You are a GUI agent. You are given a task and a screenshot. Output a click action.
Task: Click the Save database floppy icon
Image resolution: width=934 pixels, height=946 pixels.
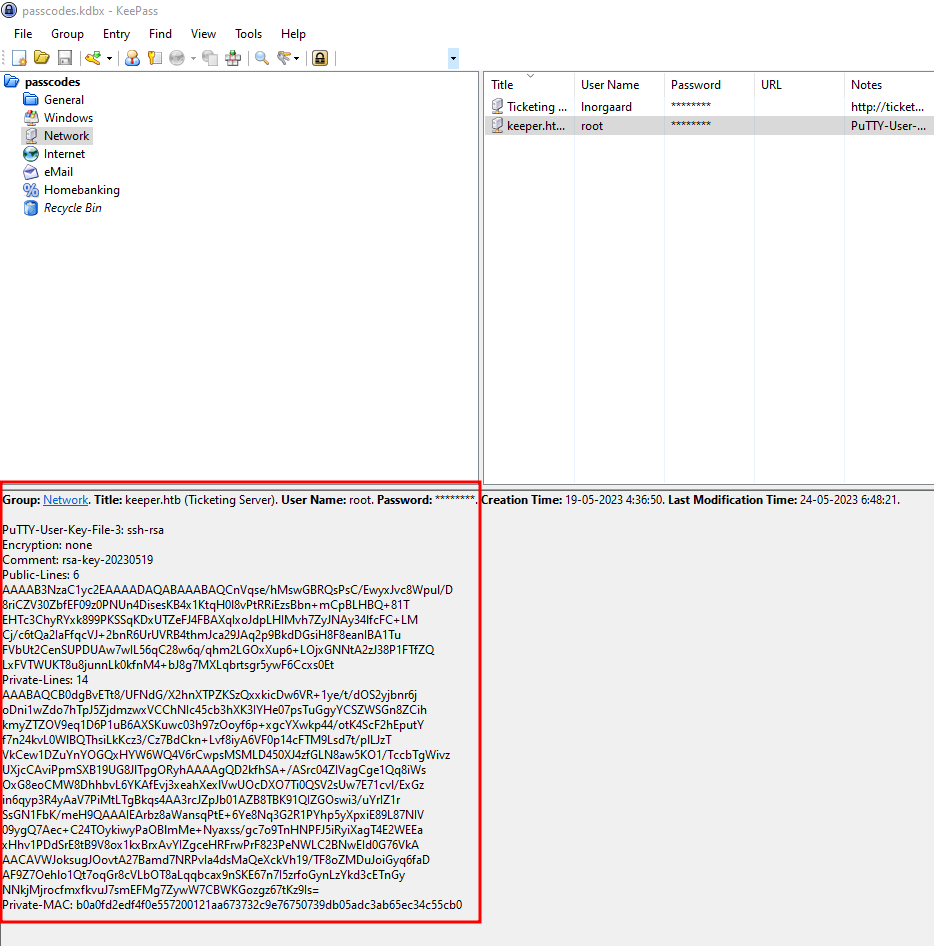(65, 58)
